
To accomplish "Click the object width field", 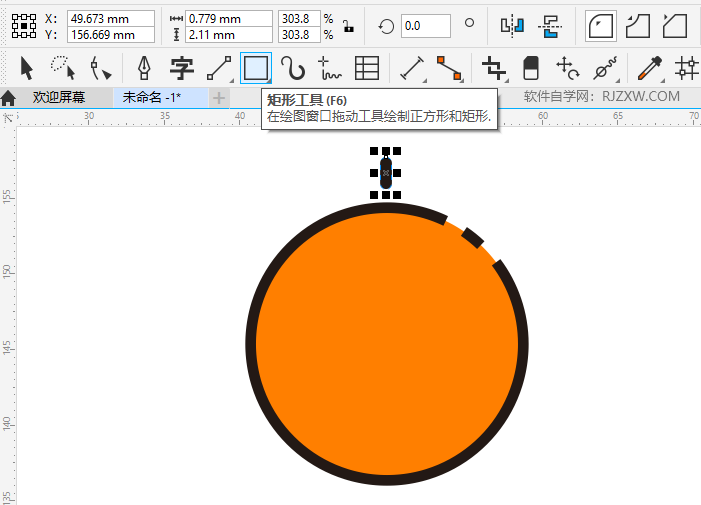I will [228, 19].
